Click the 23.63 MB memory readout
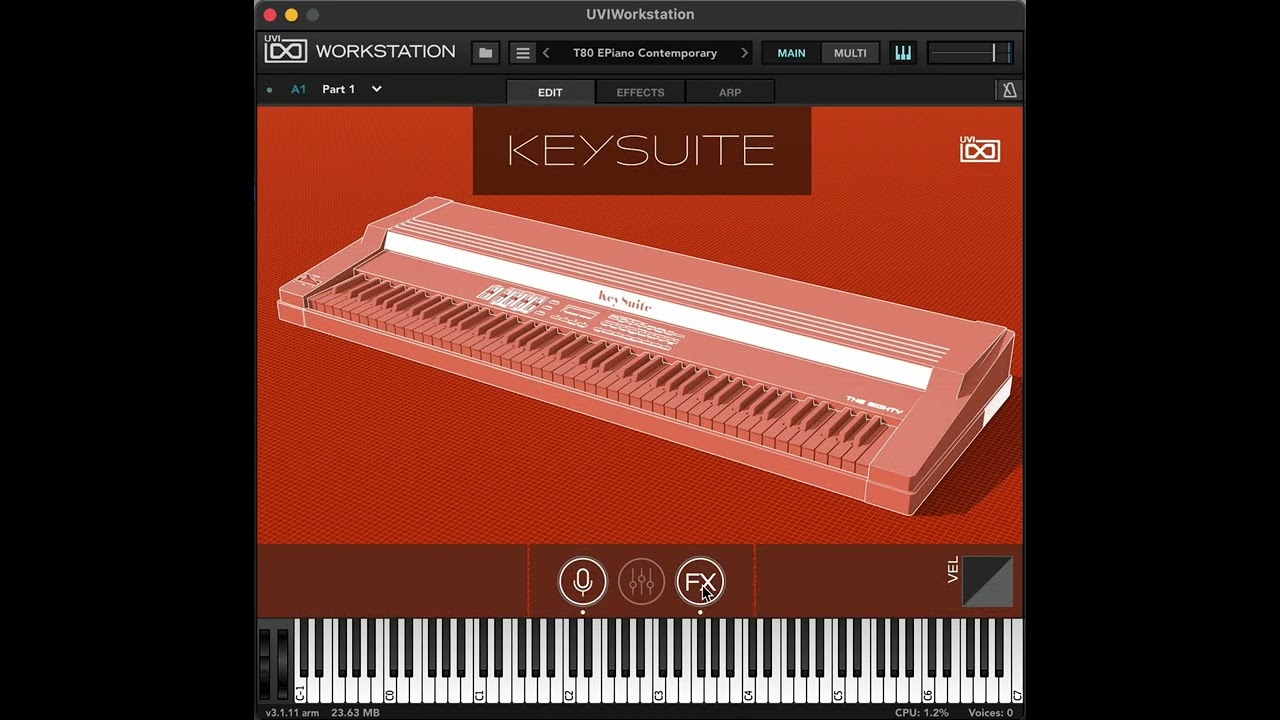 pyautogui.click(x=355, y=713)
